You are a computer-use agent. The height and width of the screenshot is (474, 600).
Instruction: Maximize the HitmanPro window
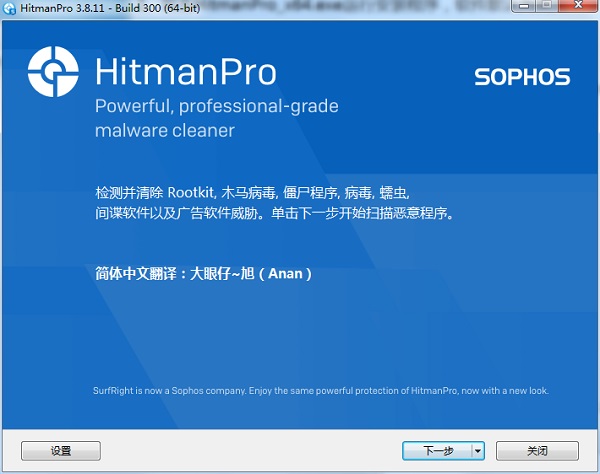[547, 6]
